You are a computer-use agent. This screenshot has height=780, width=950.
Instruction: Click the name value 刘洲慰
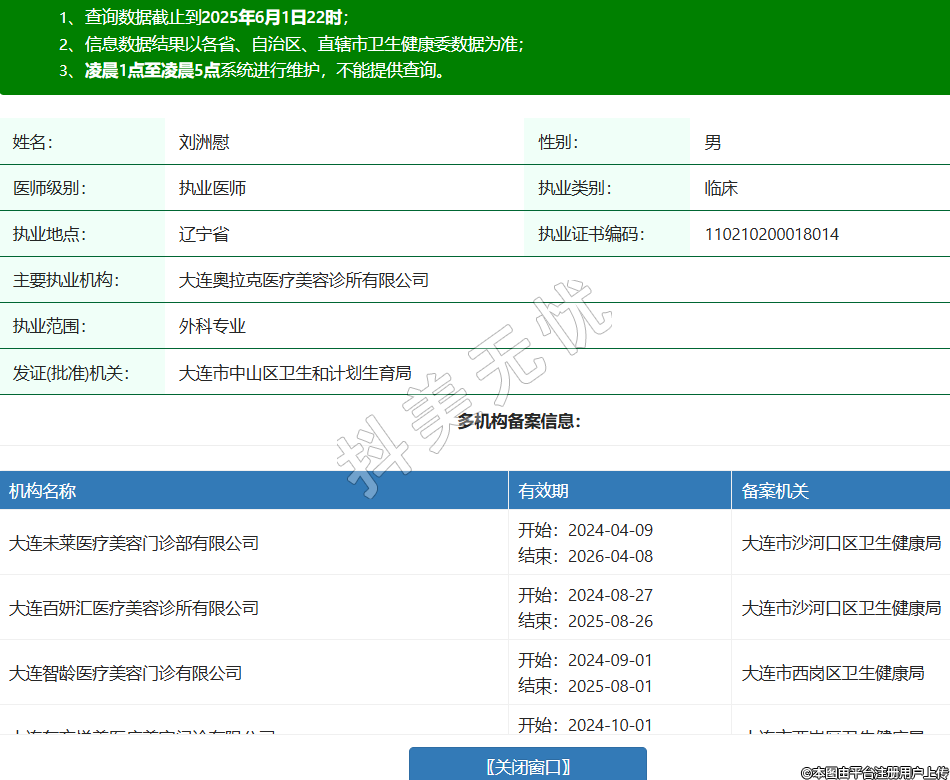(204, 143)
